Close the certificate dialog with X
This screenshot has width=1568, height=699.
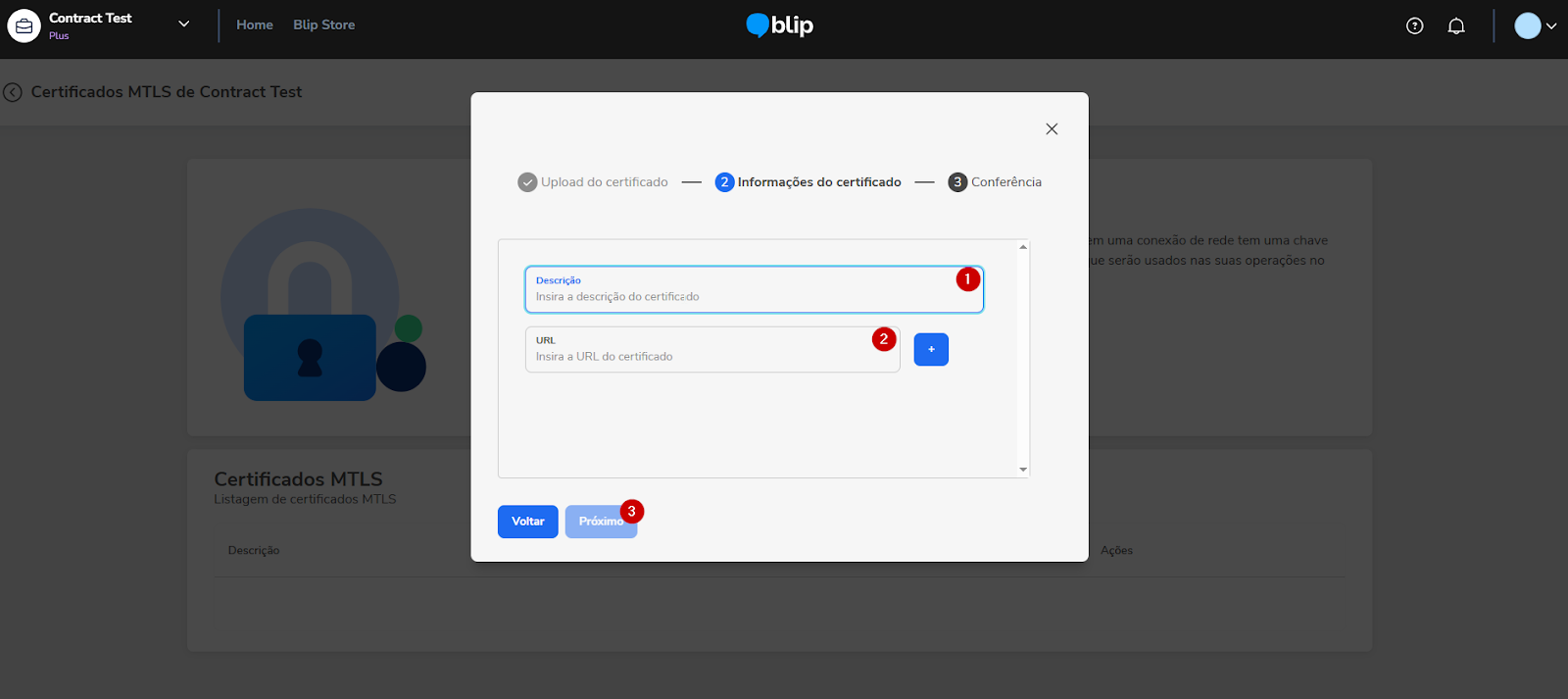pos(1052,129)
